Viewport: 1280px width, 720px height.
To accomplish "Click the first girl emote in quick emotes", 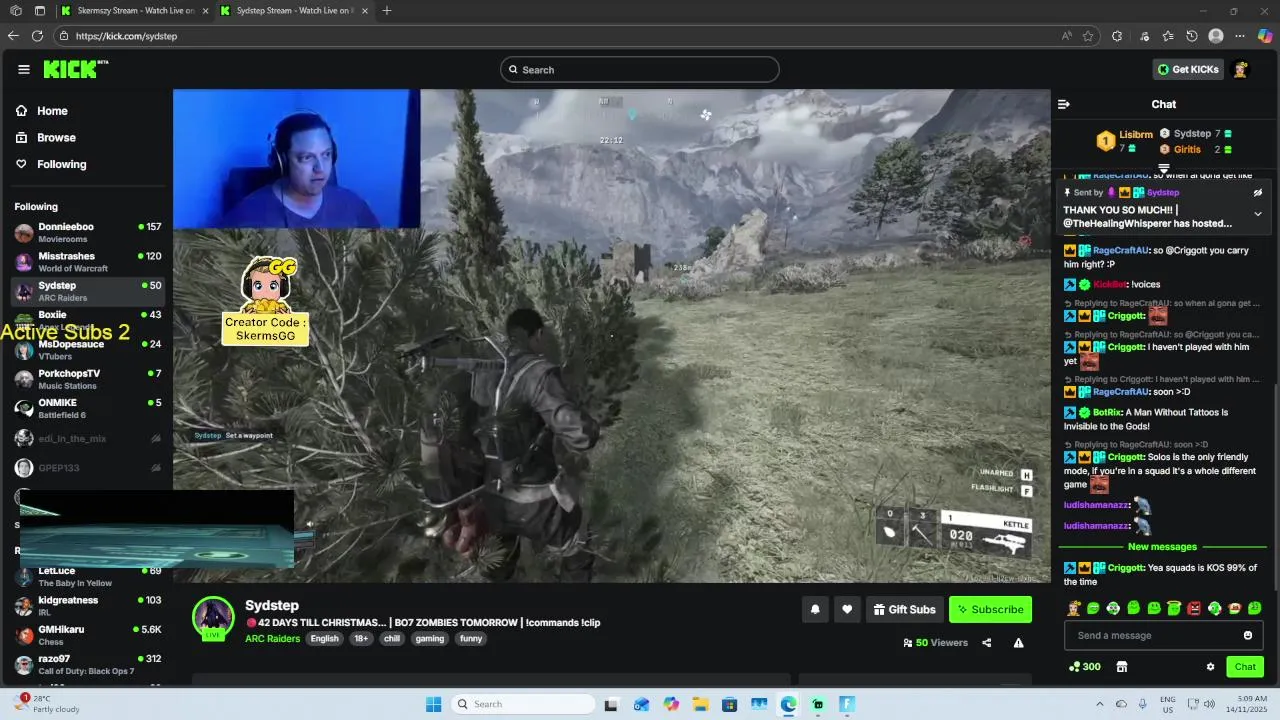I will click(1074, 608).
